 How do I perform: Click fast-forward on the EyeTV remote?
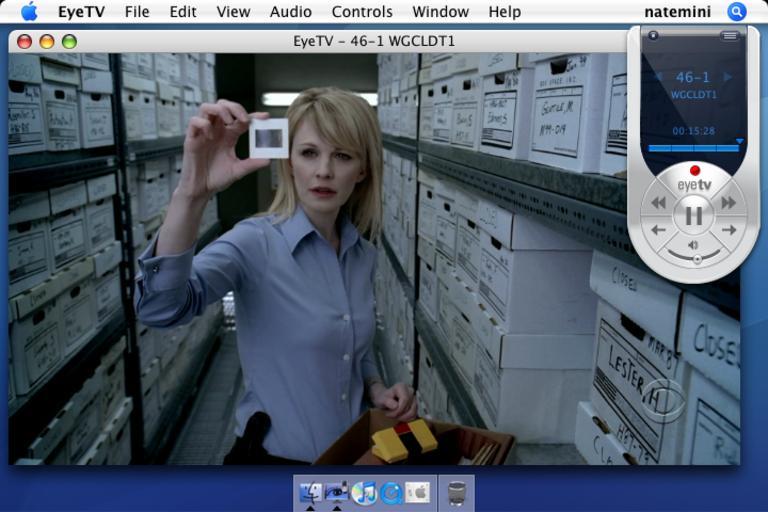coord(729,203)
